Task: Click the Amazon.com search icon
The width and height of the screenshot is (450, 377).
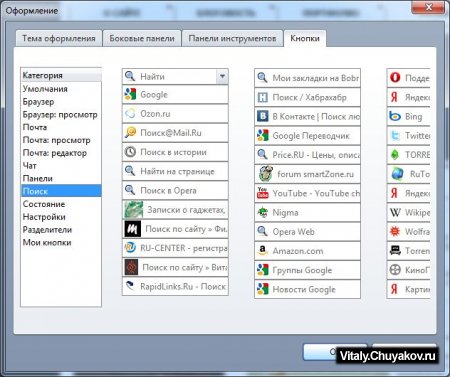Action: [x=262, y=251]
